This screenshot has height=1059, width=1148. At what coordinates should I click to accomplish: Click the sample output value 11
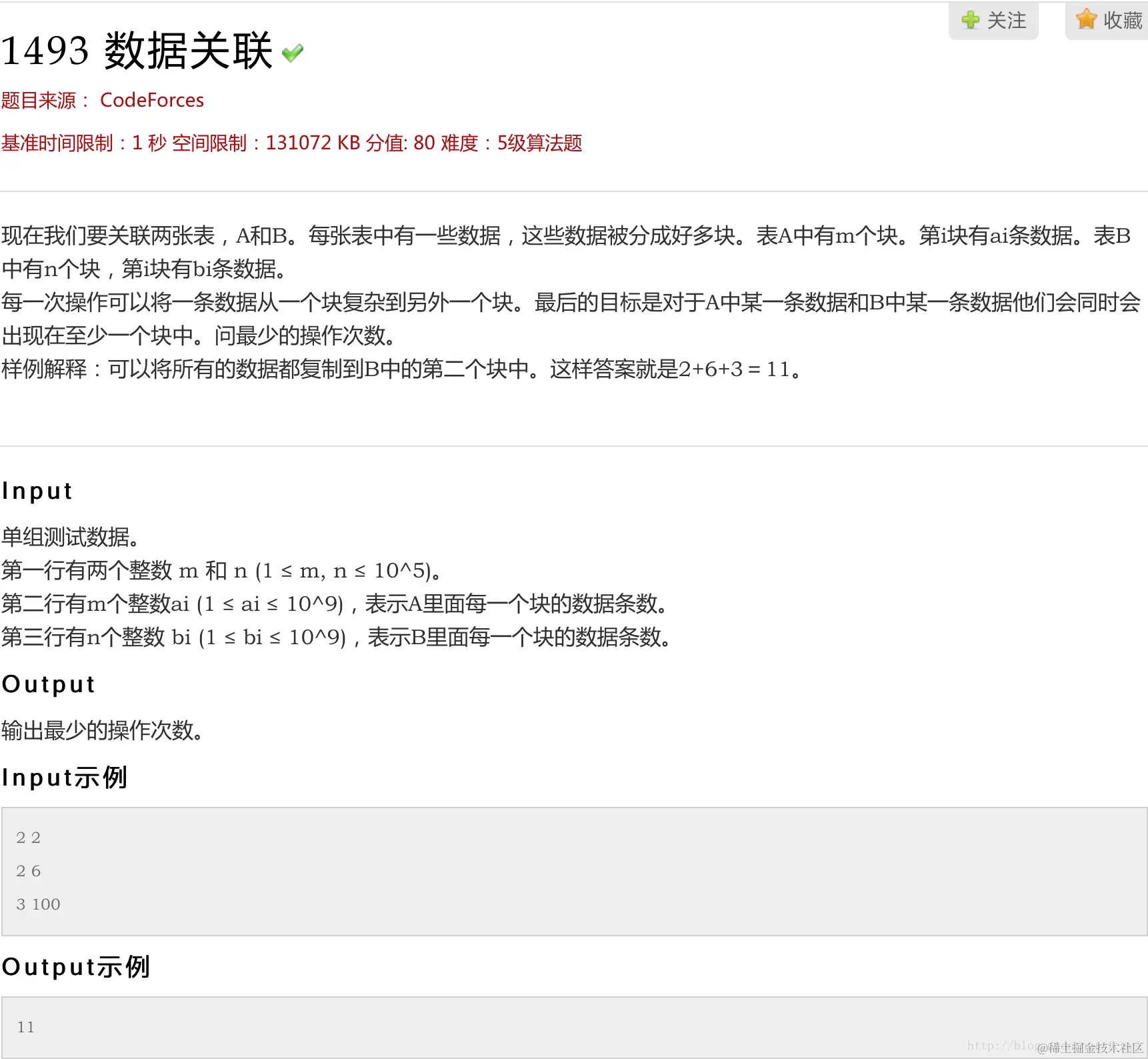coord(25,1027)
